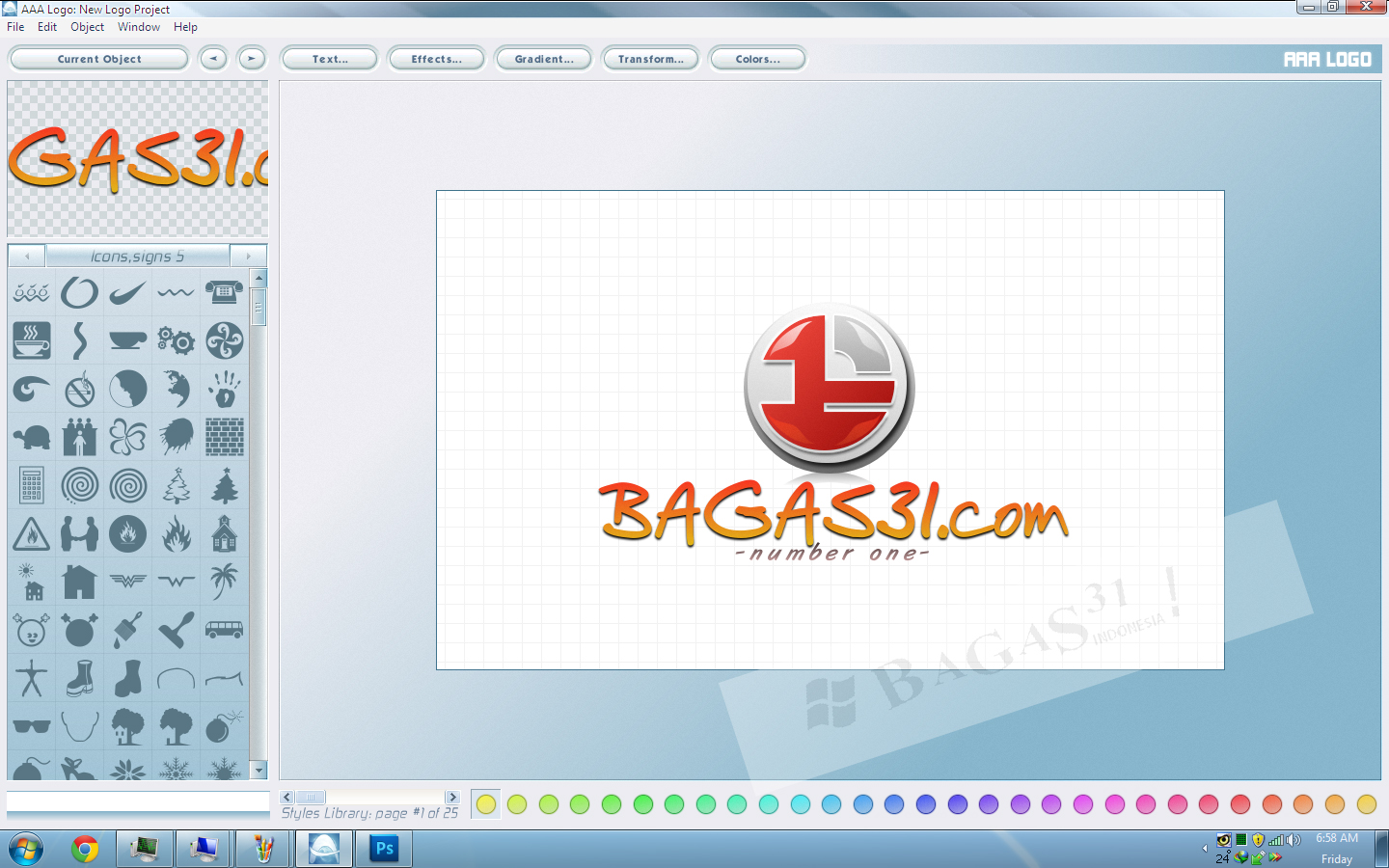The image size is (1389, 868).
Task: Switch to Photoshop in the taskbar
Action: [384, 849]
